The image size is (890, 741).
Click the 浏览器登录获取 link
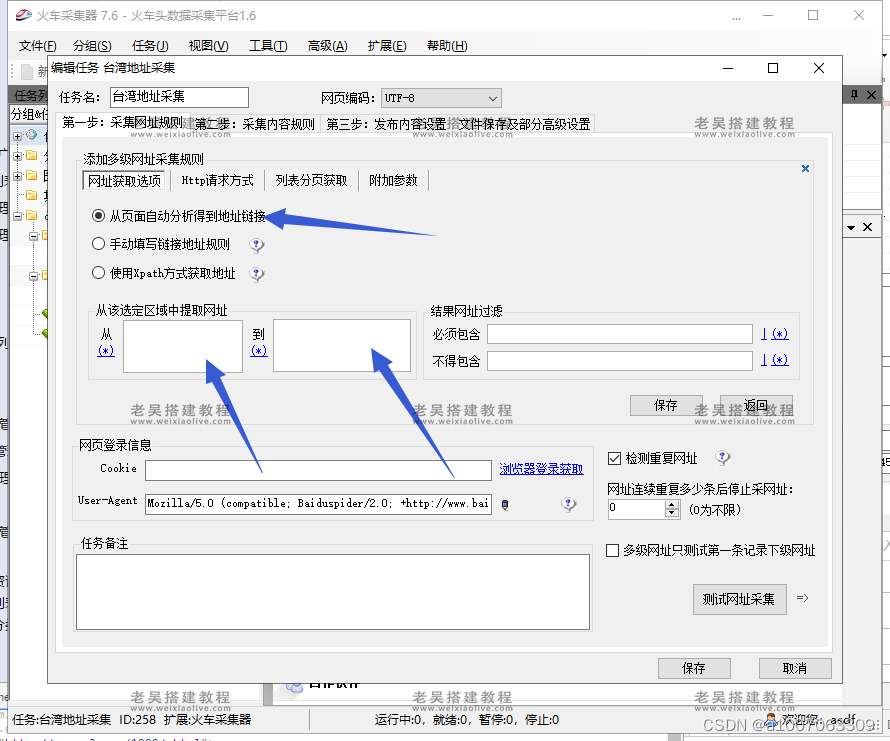coord(541,469)
